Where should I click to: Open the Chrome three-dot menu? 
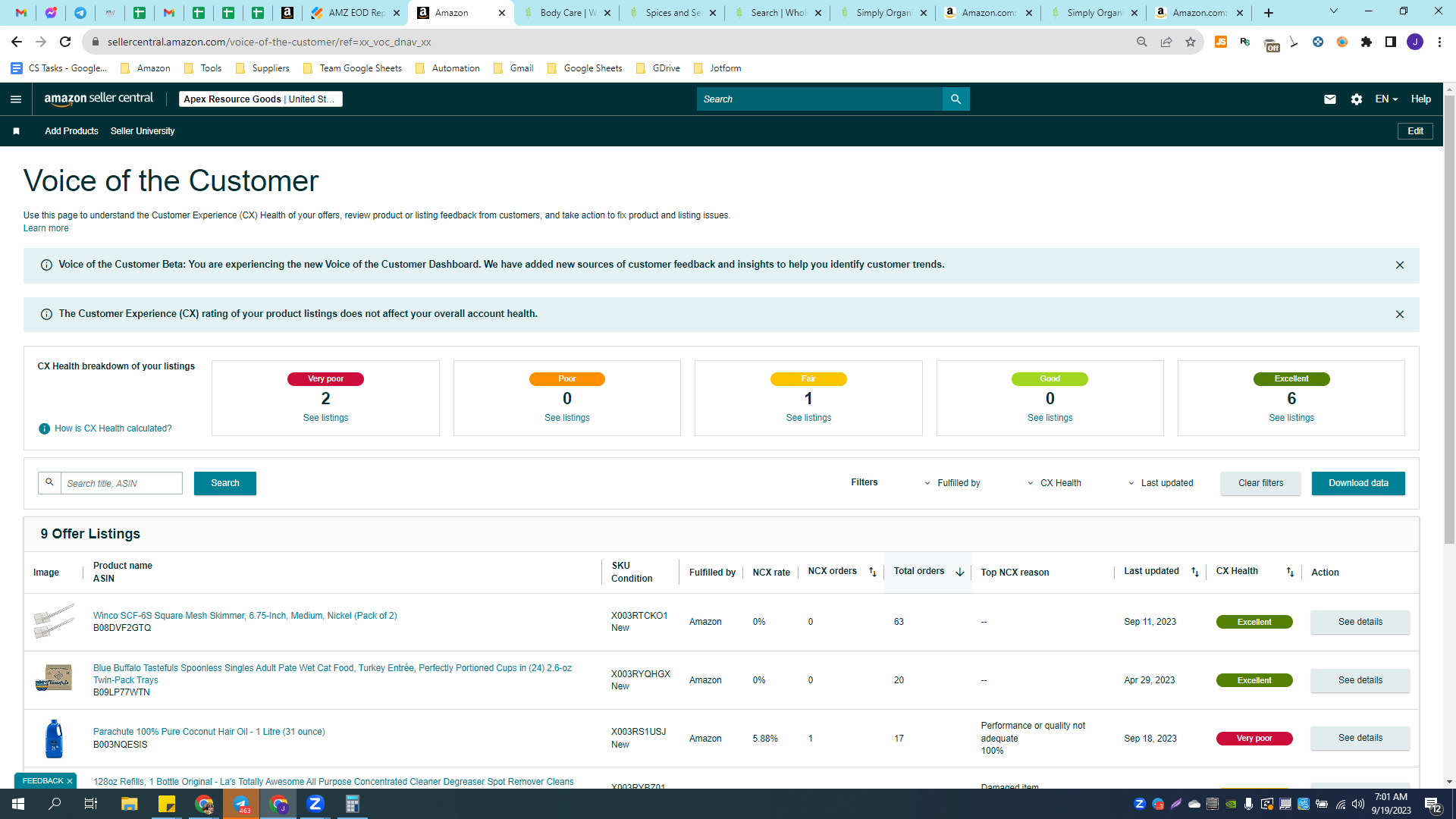click(x=1439, y=42)
